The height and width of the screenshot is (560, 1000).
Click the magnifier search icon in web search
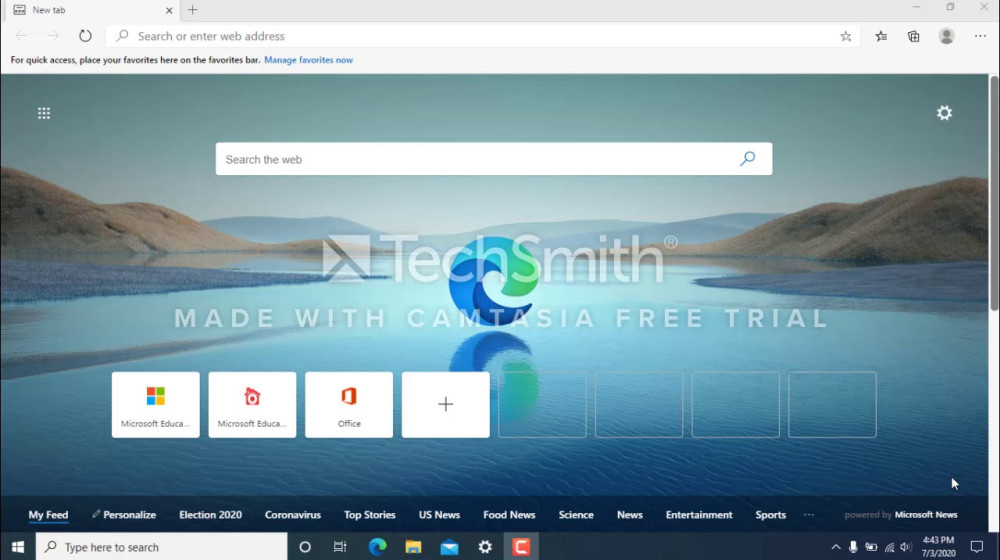[747, 159]
